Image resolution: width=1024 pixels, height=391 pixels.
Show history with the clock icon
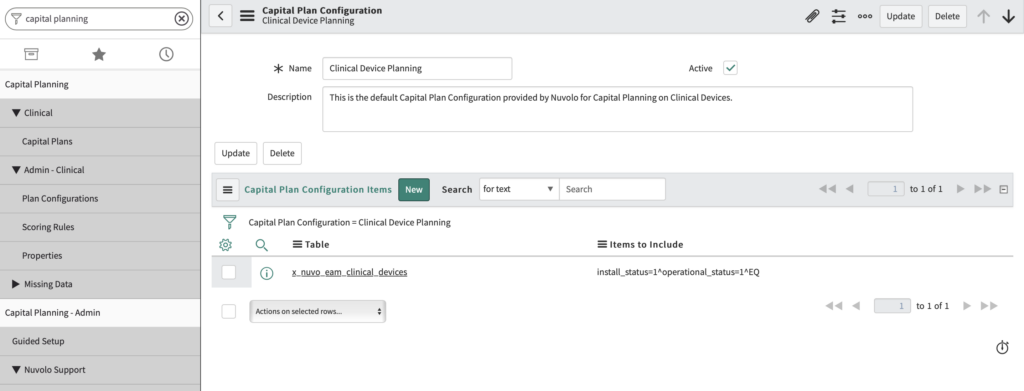point(167,54)
